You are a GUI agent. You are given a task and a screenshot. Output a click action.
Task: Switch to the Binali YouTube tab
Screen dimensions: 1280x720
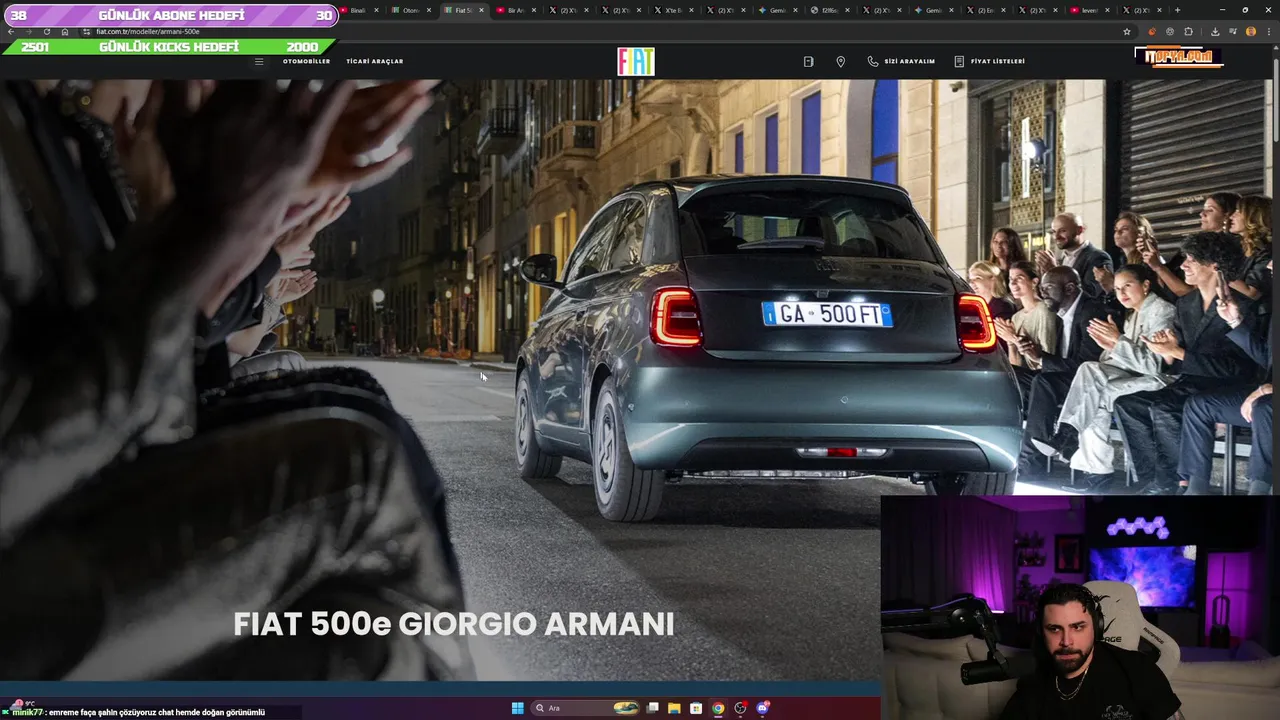(x=358, y=10)
